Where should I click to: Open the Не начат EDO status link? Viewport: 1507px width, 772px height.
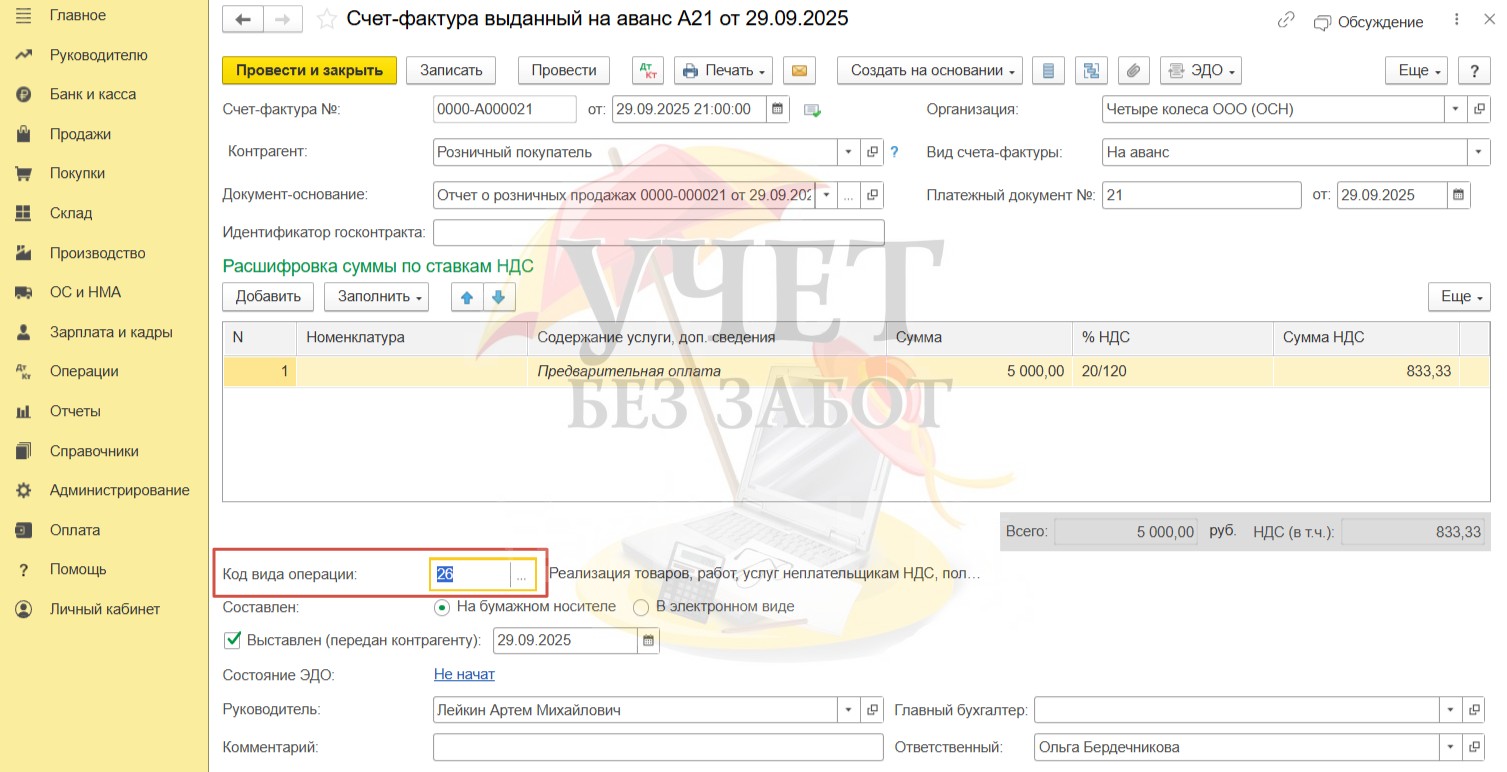(x=464, y=675)
